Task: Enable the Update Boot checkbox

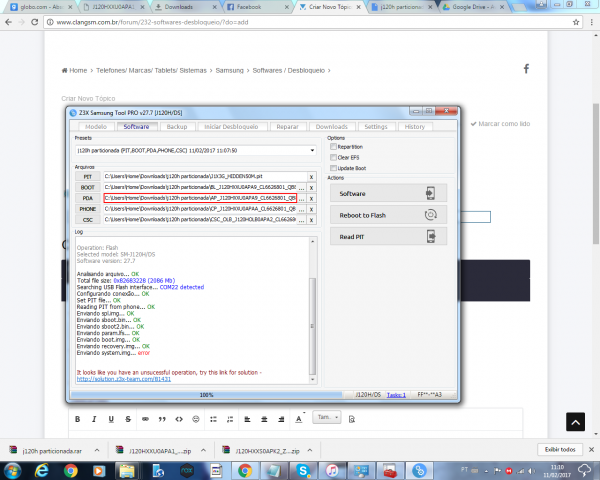Action: coord(333,168)
